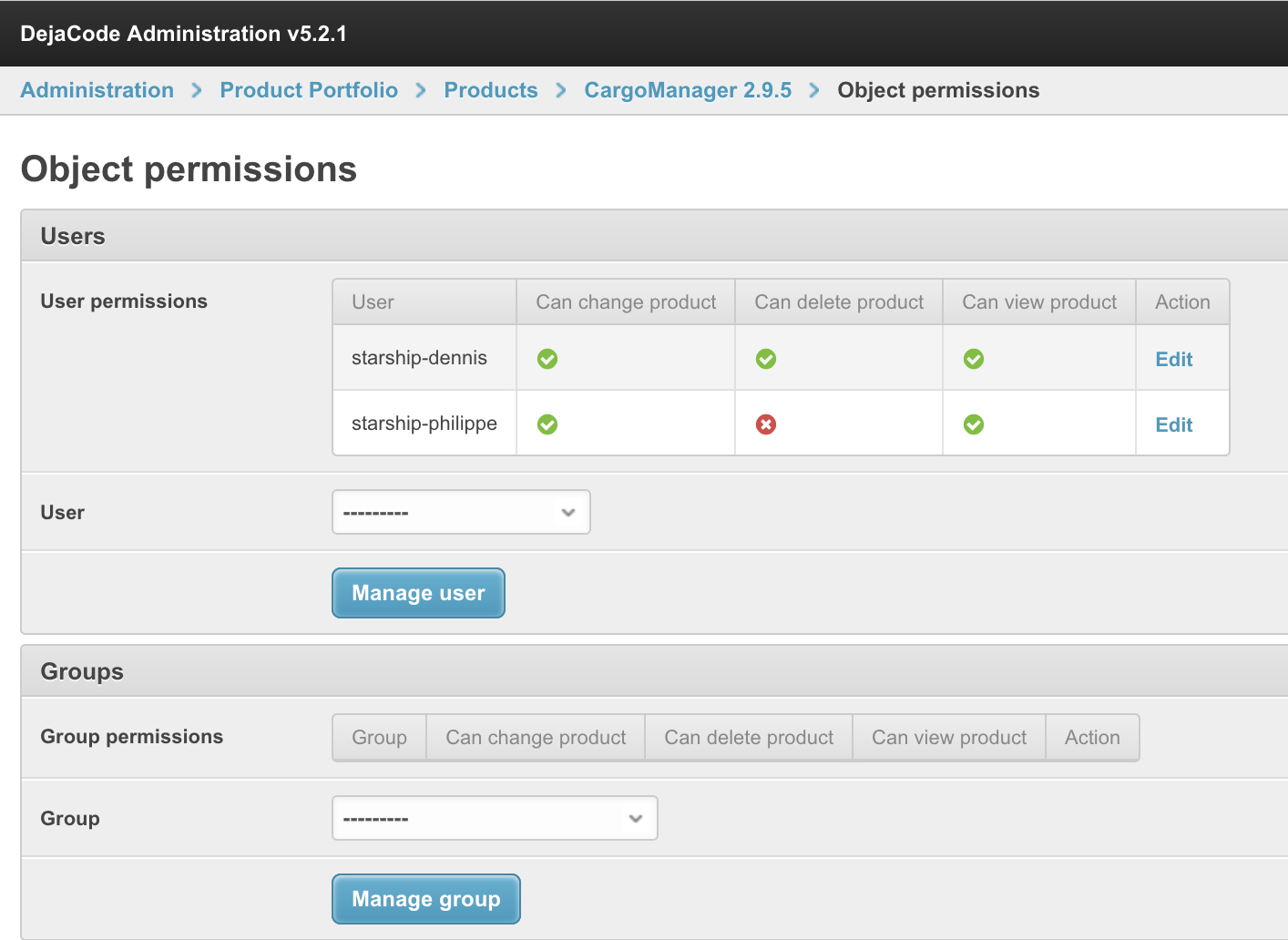The image size is (1288, 940).
Task: Click the Users table 'Can change product' header
Action: coord(626,302)
